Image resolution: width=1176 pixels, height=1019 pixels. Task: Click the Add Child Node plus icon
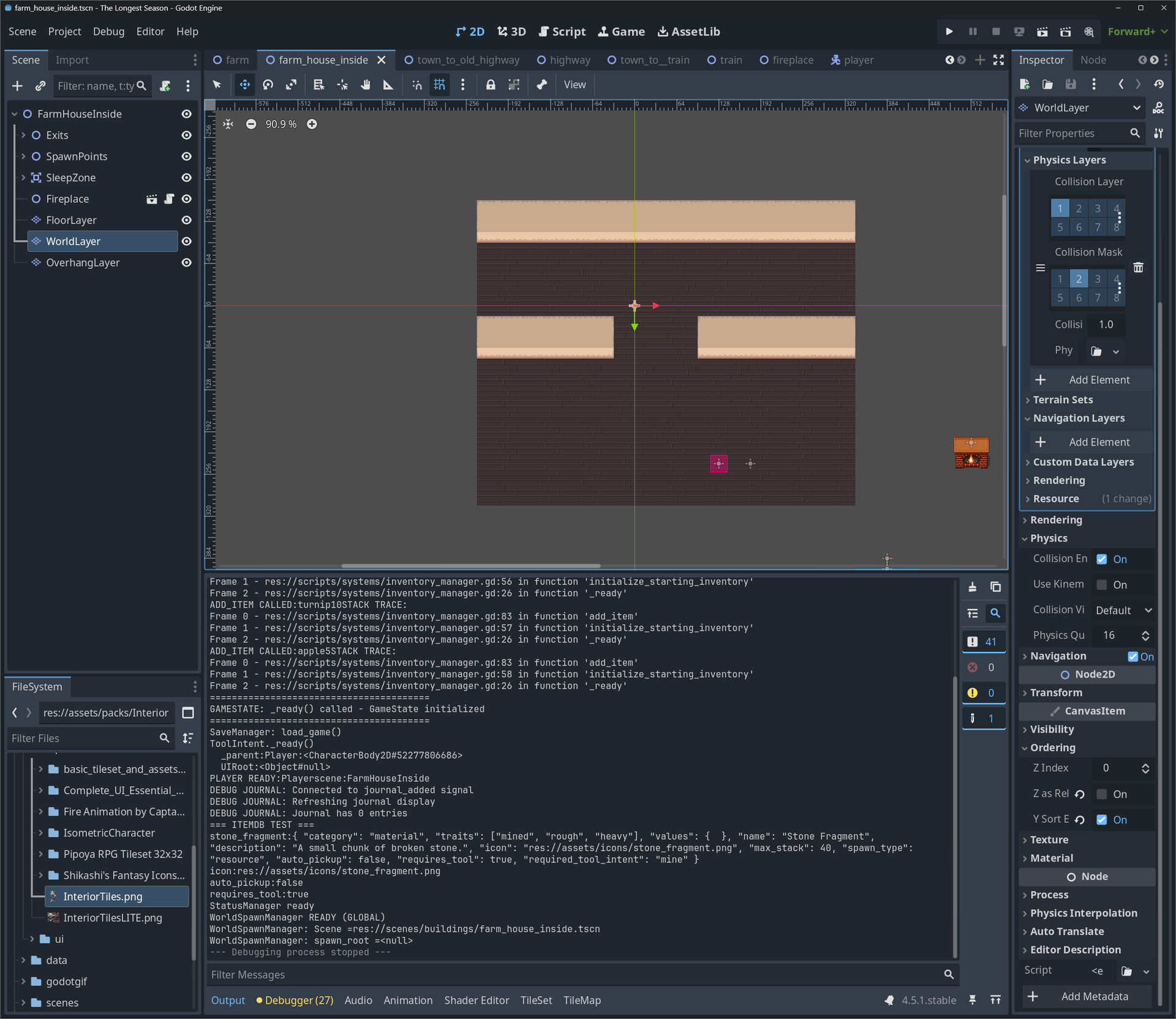(x=17, y=86)
